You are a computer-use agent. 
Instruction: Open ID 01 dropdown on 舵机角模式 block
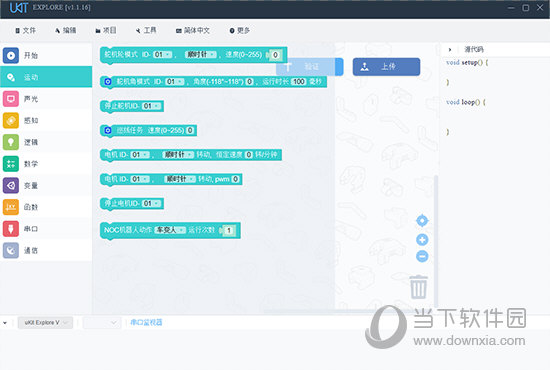click(175, 82)
